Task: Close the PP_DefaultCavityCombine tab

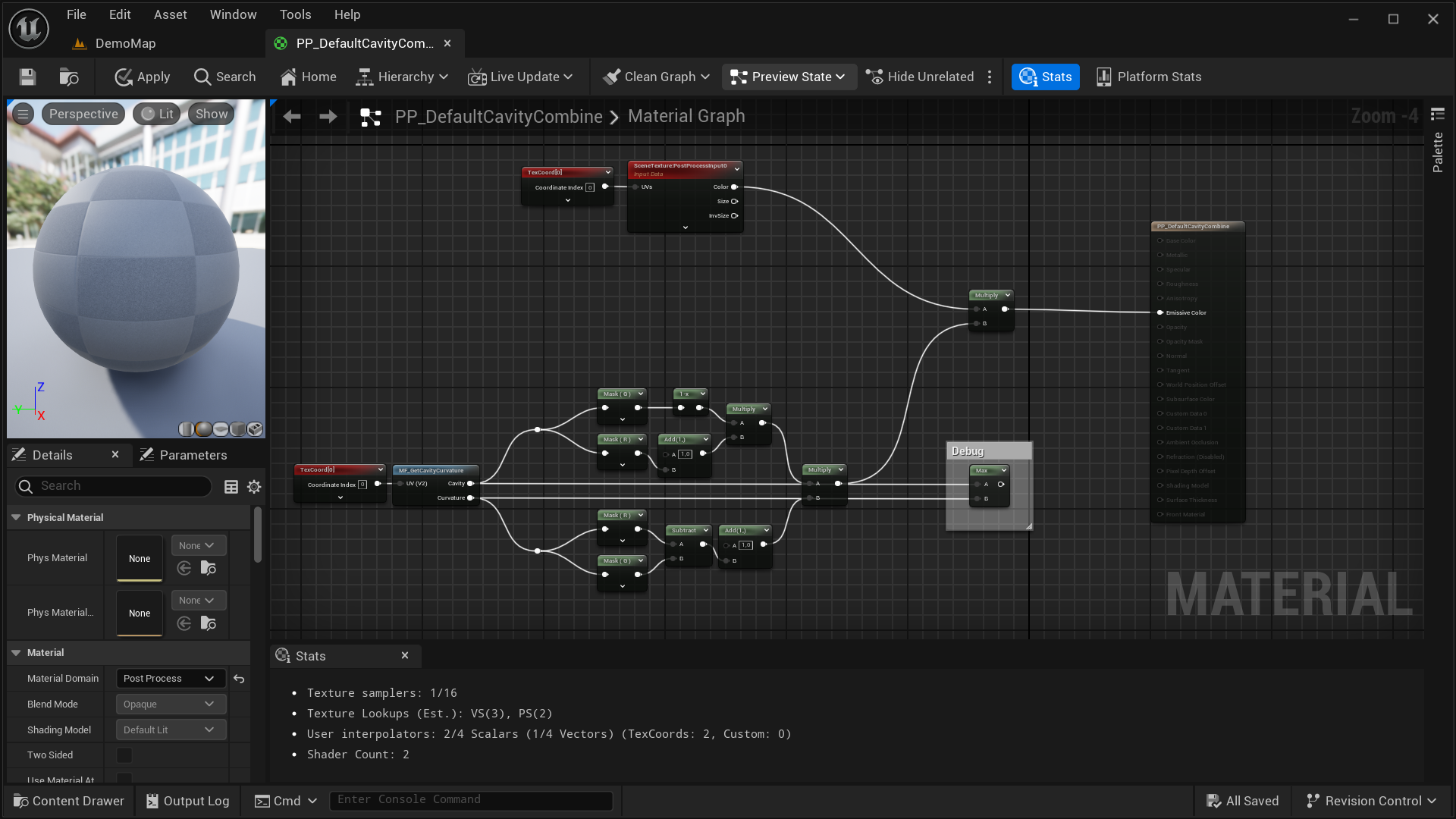Action: 447,43
